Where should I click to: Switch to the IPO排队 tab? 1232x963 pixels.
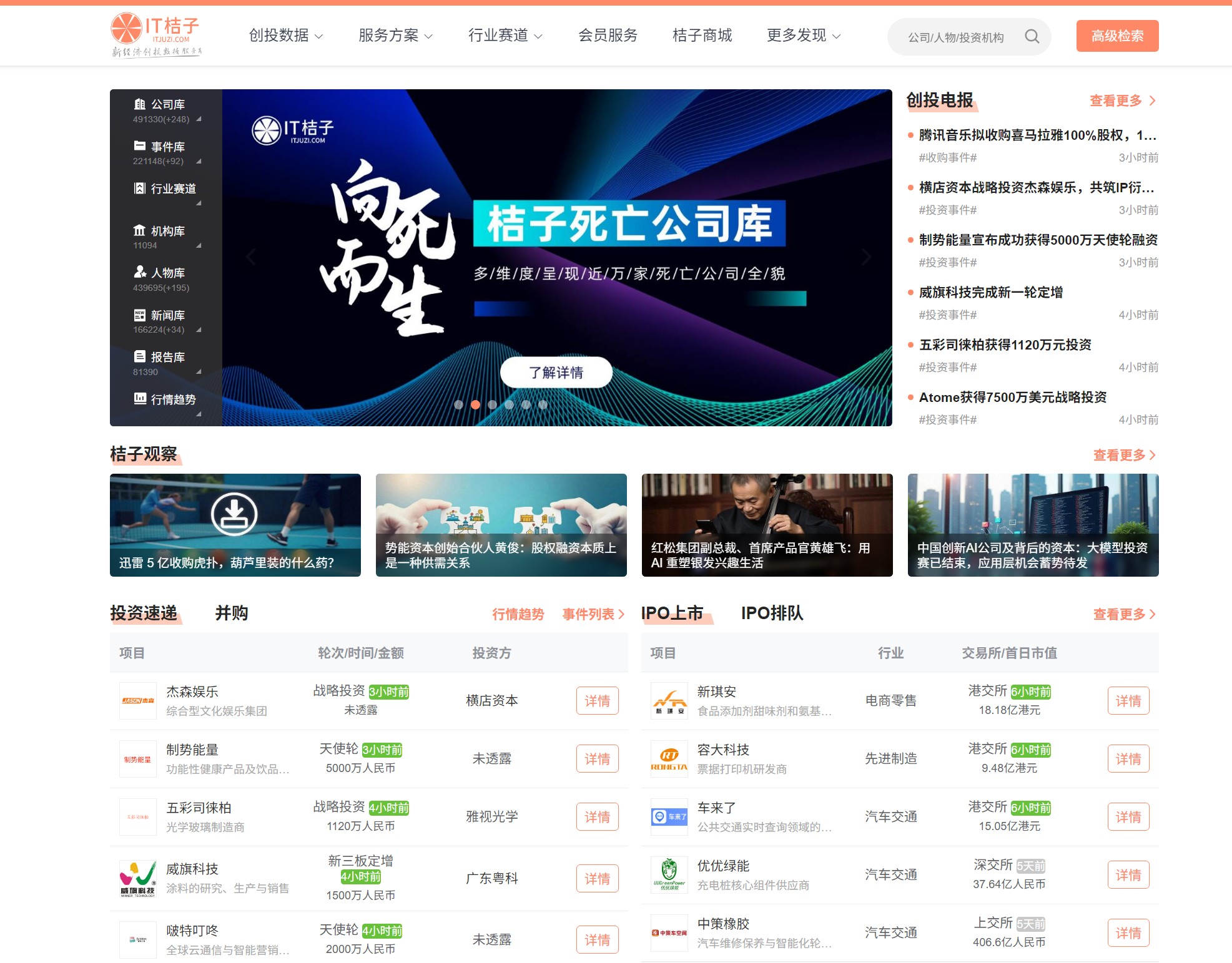pos(772,613)
